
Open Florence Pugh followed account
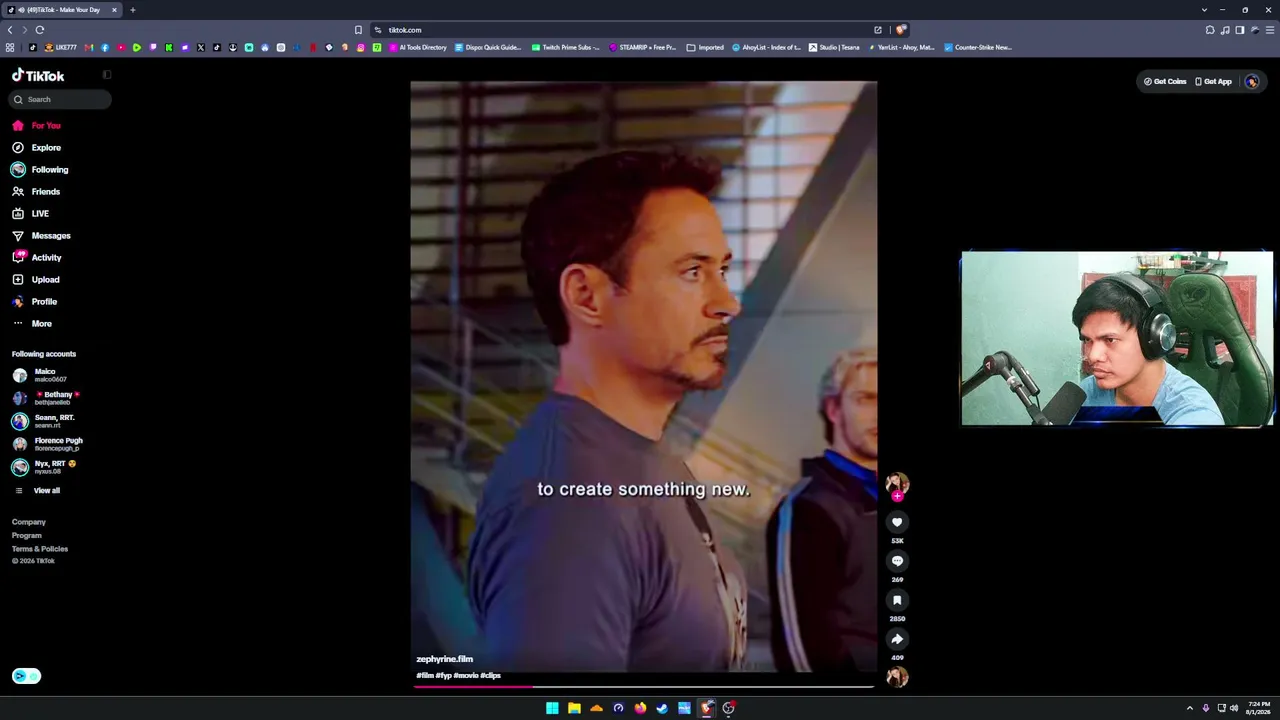[47, 444]
